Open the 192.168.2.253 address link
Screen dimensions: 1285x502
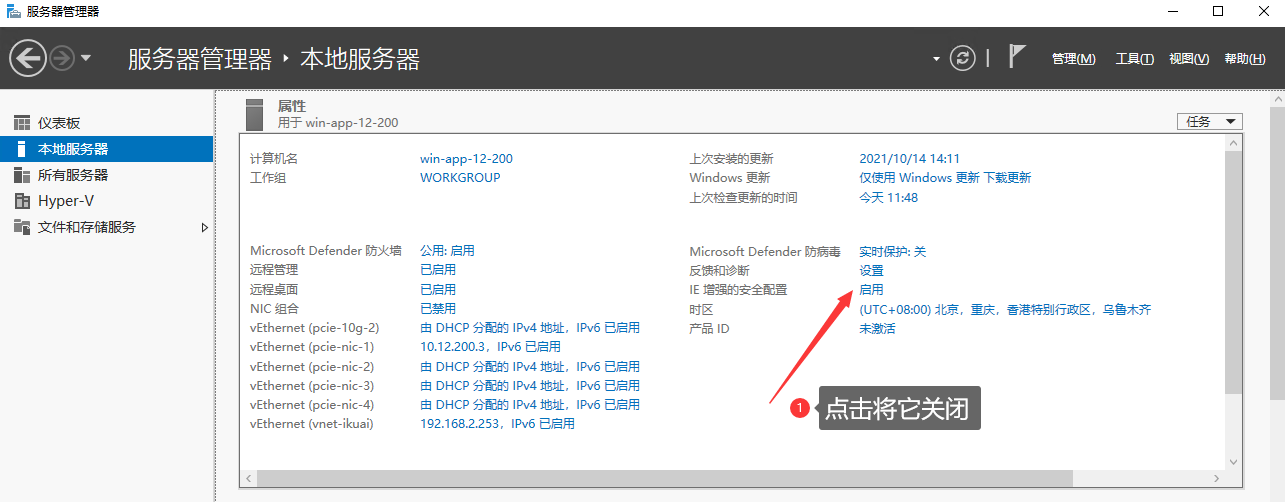pyautogui.click(x=497, y=424)
